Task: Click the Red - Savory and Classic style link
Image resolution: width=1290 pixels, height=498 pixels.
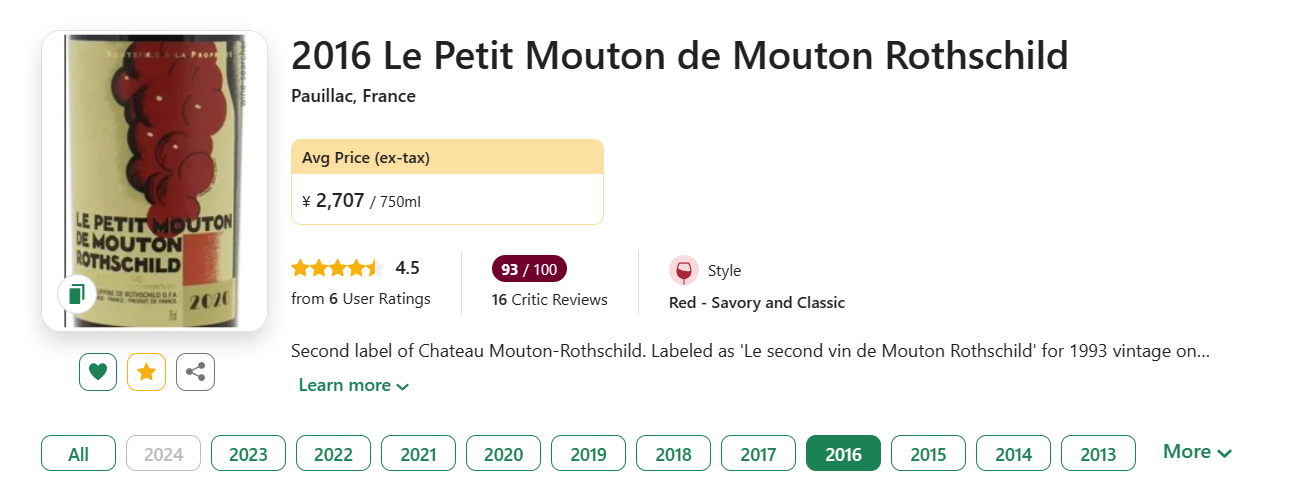Action: click(757, 302)
